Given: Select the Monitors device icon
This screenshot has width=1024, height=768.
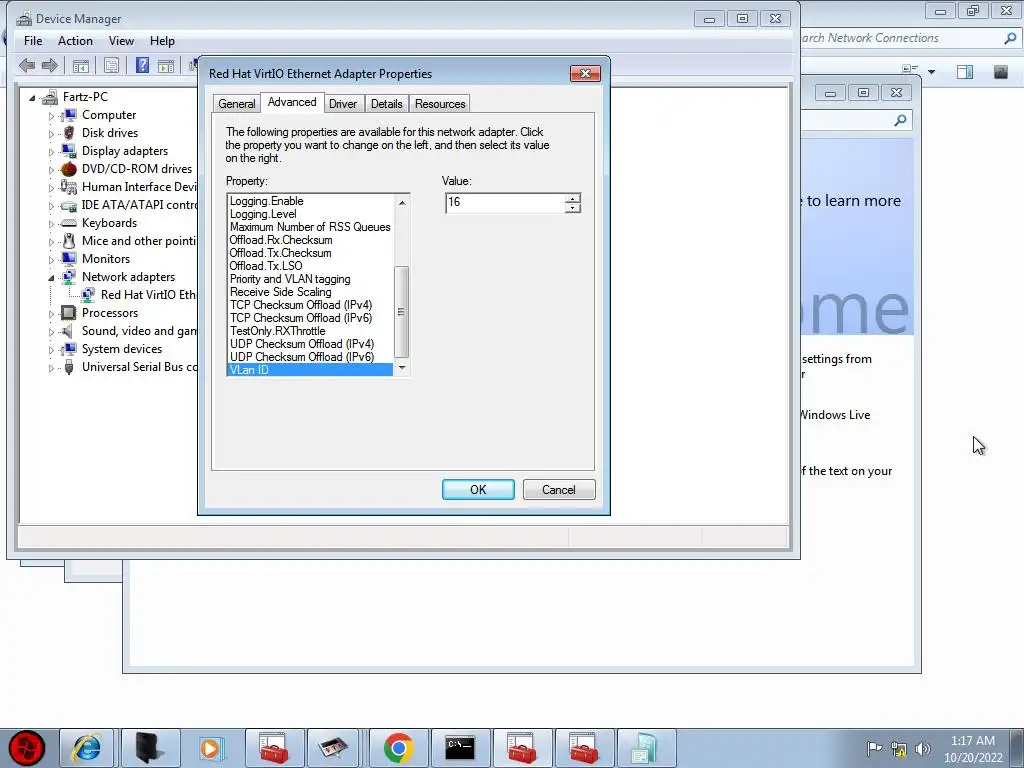Looking at the screenshot, I should (69, 259).
